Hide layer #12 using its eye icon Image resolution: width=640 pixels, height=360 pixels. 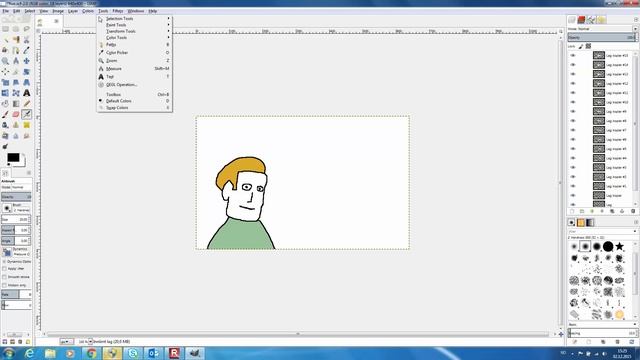pos(573,84)
